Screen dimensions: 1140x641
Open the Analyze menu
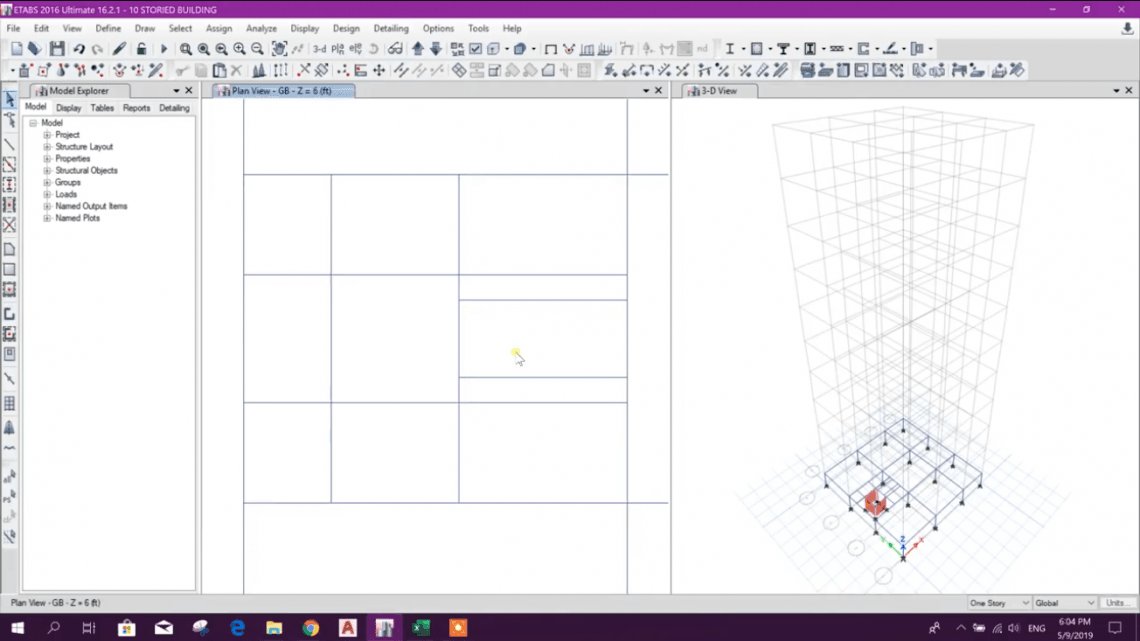tap(261, 28)
